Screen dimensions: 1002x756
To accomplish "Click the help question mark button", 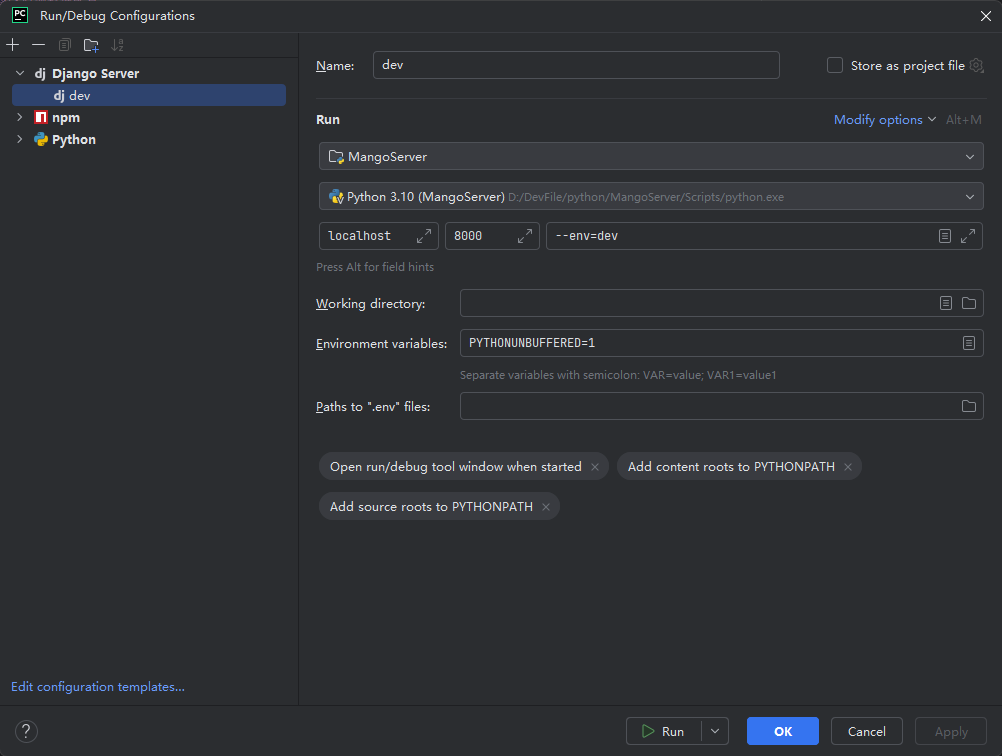I will [27, 731].
